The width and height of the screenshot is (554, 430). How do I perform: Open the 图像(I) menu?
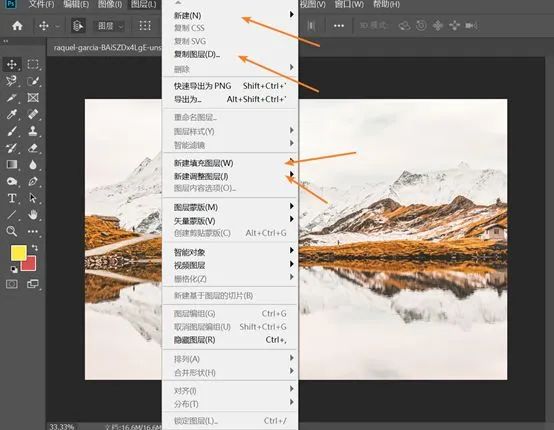[x=110, y=4]
